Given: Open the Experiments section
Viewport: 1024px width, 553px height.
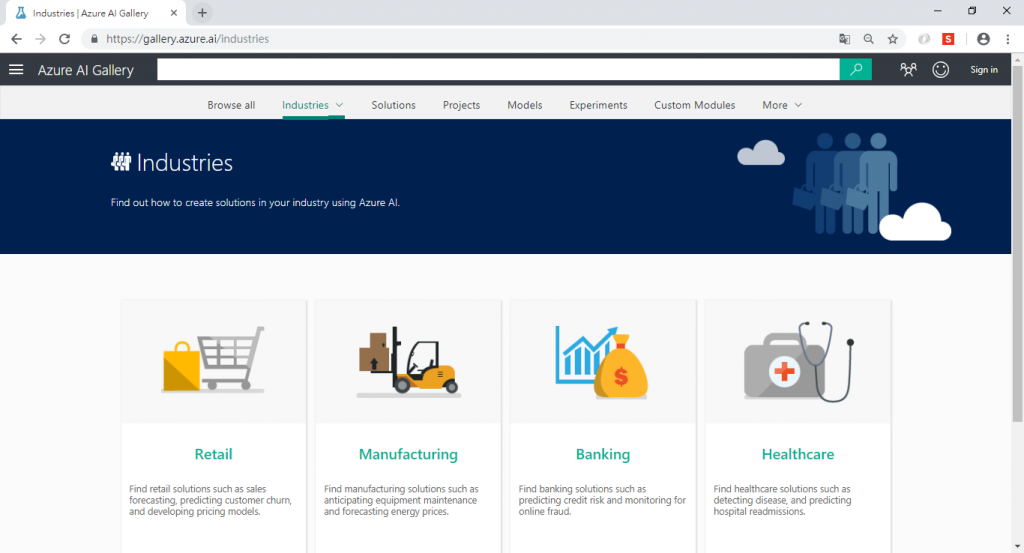Looking at the screenshot, I should 598,105.
